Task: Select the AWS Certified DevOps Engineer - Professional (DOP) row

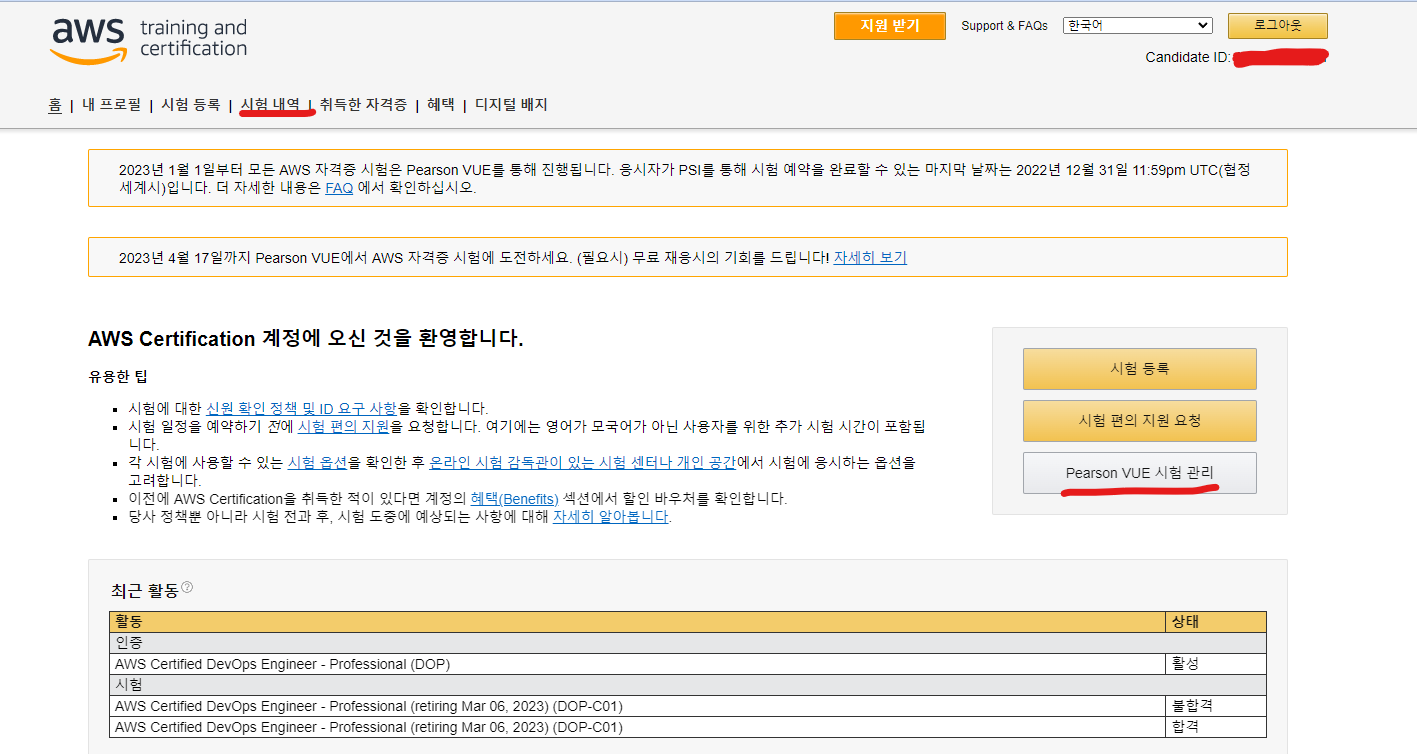Action: tap(688, 664)
